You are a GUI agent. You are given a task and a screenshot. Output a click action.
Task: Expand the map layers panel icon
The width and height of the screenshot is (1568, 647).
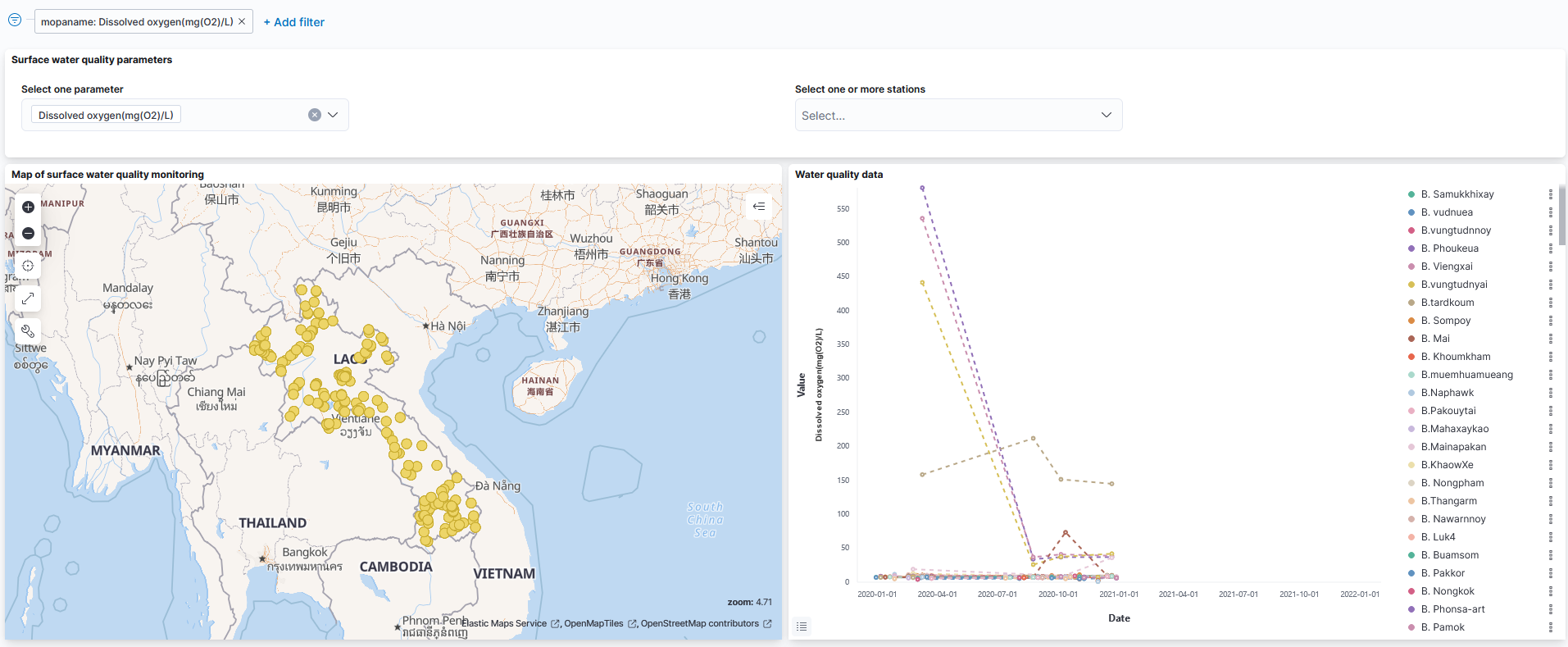[759, 207]
